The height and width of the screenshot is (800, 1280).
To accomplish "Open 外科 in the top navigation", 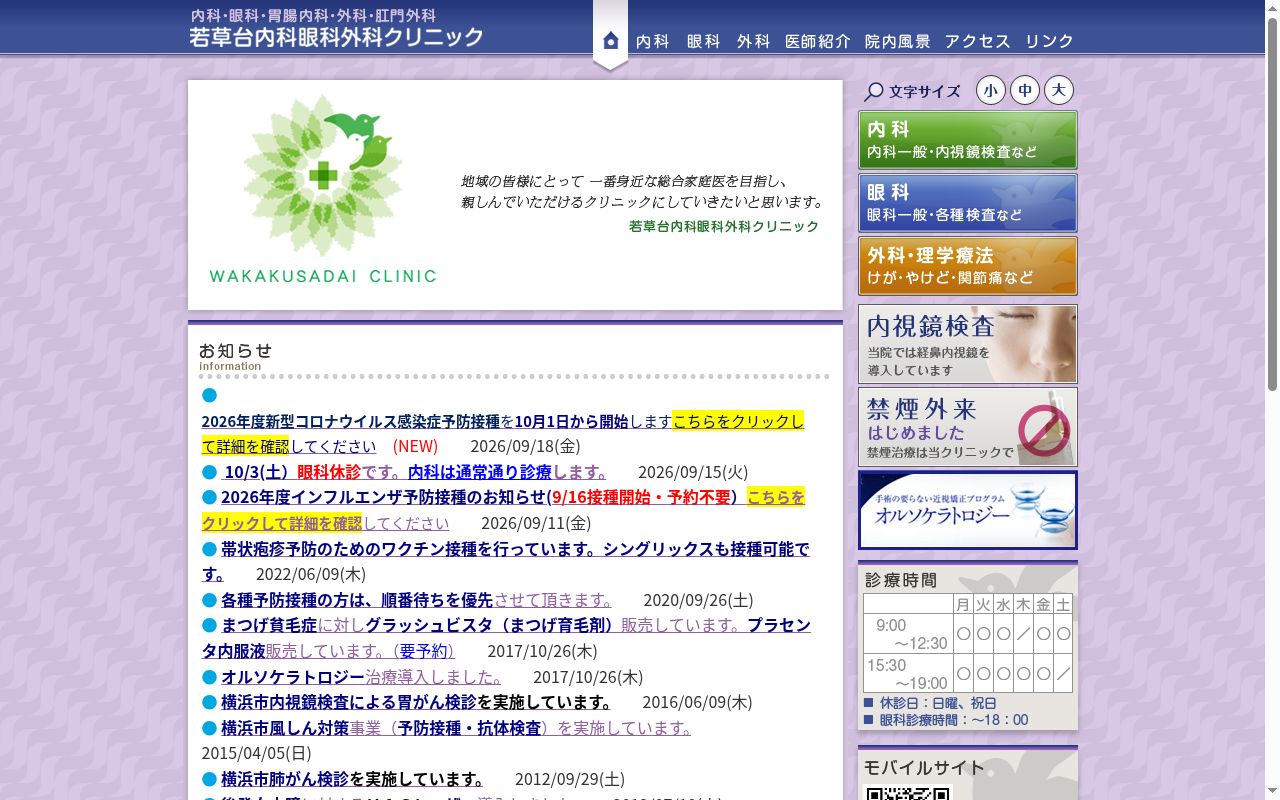I will 754,41.
